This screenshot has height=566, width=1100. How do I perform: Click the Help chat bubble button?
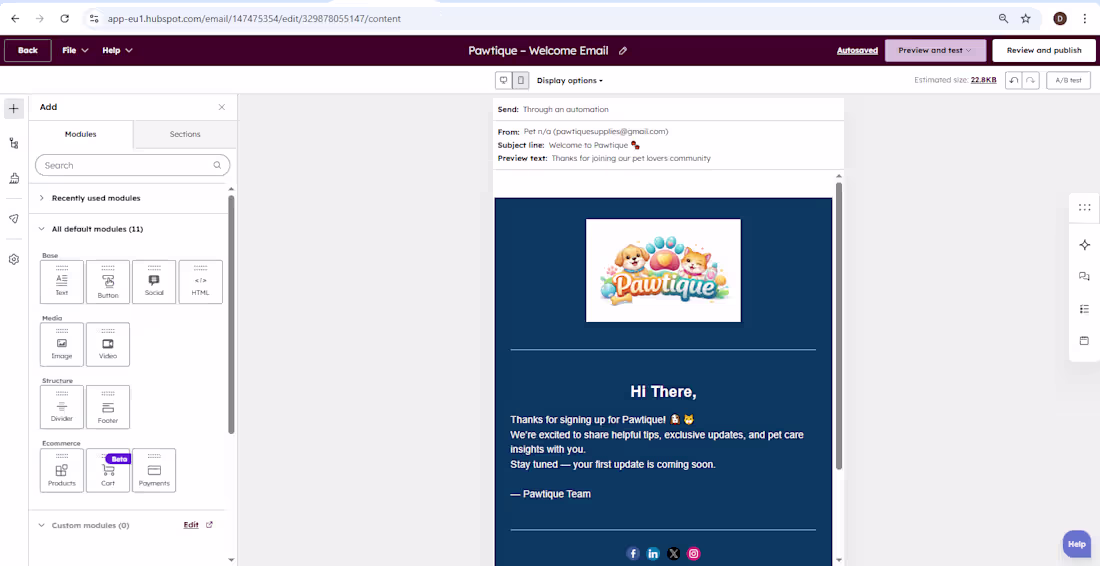(1077, 544)
